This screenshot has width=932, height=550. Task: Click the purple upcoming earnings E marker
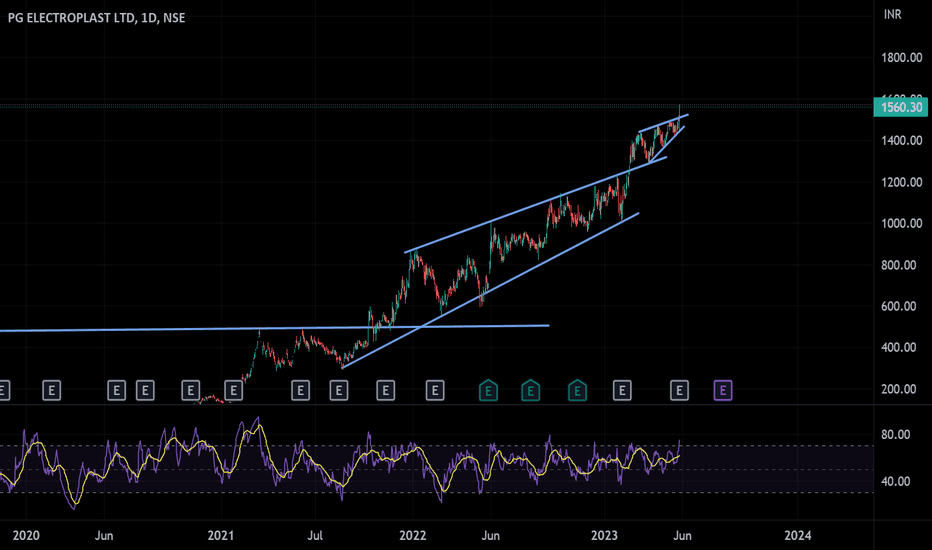click(x=723, y=391)
